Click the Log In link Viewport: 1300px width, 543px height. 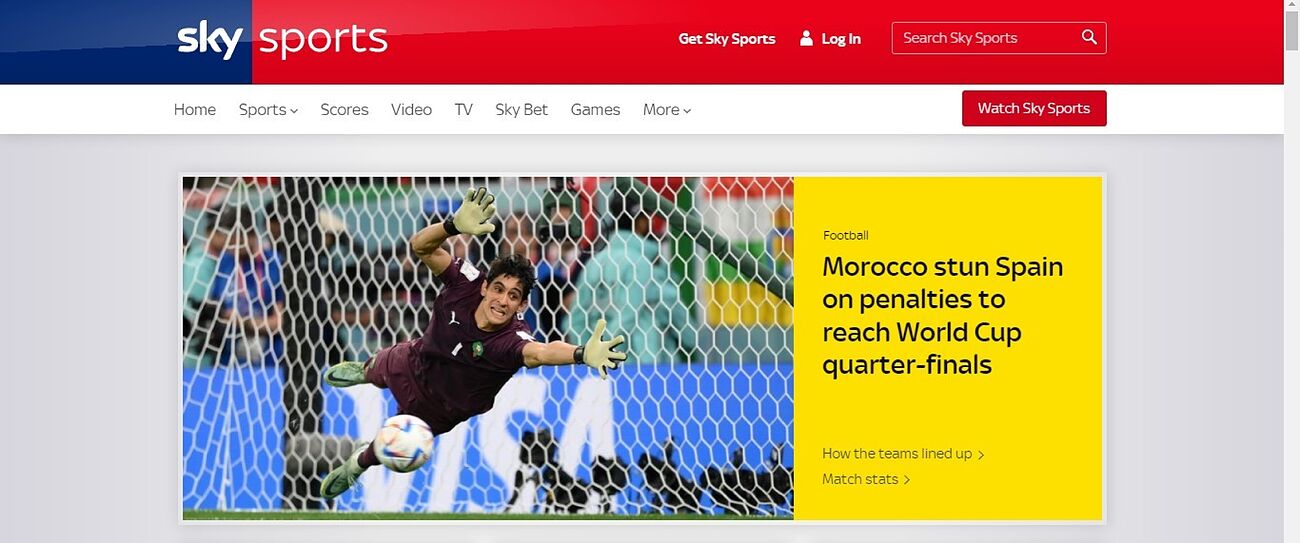[841, 39]
